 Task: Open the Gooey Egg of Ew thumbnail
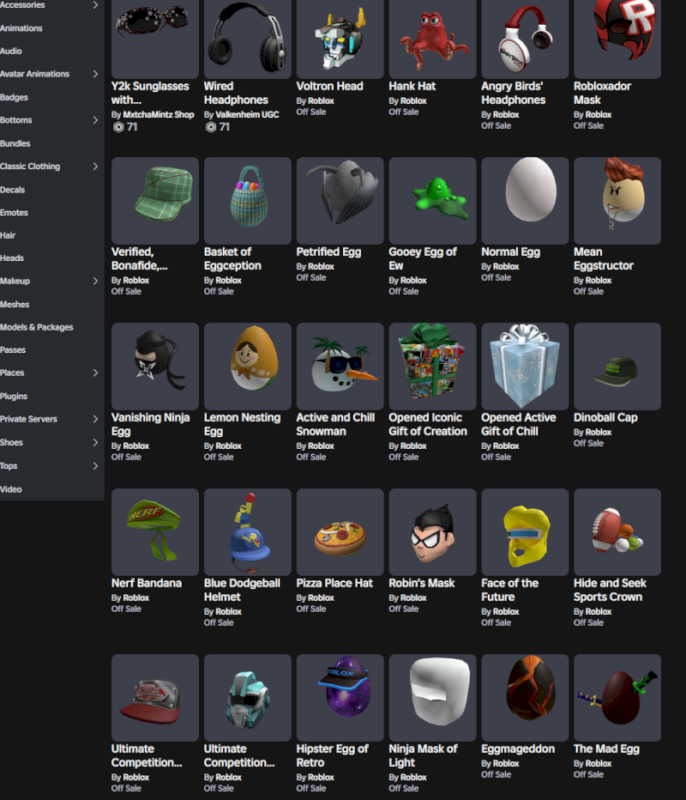[x=432, y=201]
